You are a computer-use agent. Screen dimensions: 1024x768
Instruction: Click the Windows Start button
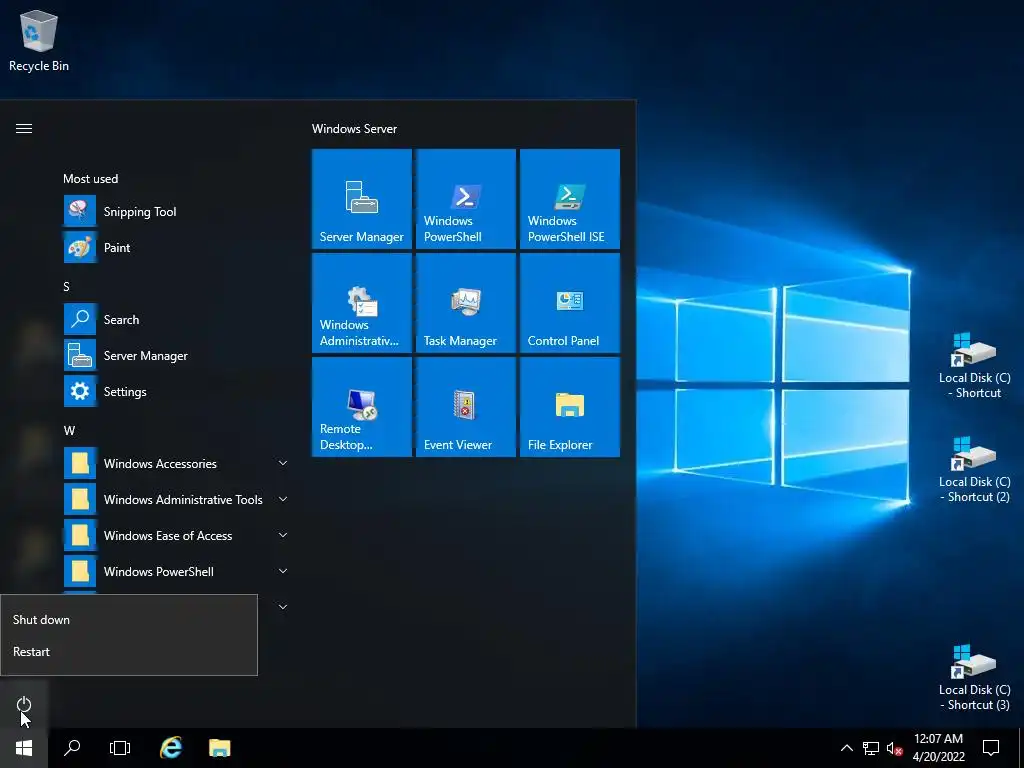pos(24,748)
